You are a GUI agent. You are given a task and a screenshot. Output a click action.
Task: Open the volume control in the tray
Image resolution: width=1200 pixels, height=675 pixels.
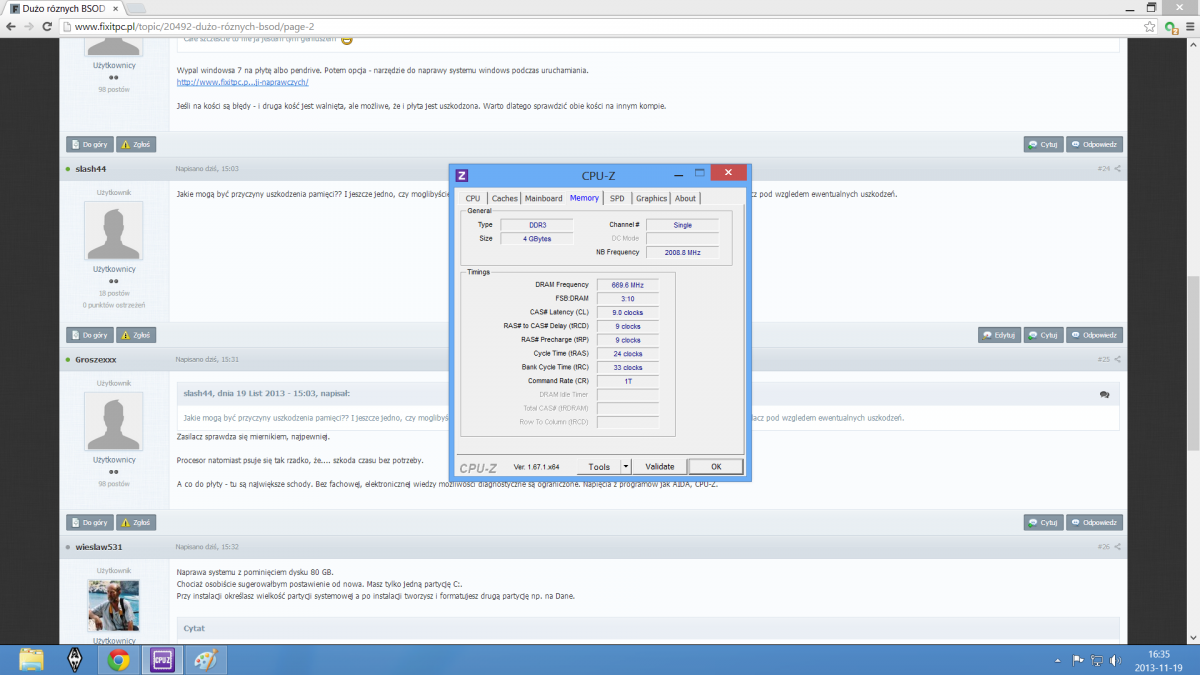pos(1113,660)
